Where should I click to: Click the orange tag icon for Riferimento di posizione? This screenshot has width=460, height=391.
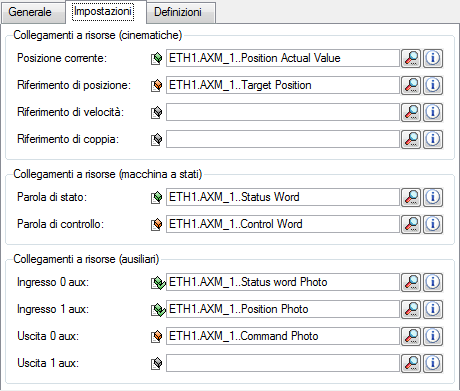(x=156, y=86)
